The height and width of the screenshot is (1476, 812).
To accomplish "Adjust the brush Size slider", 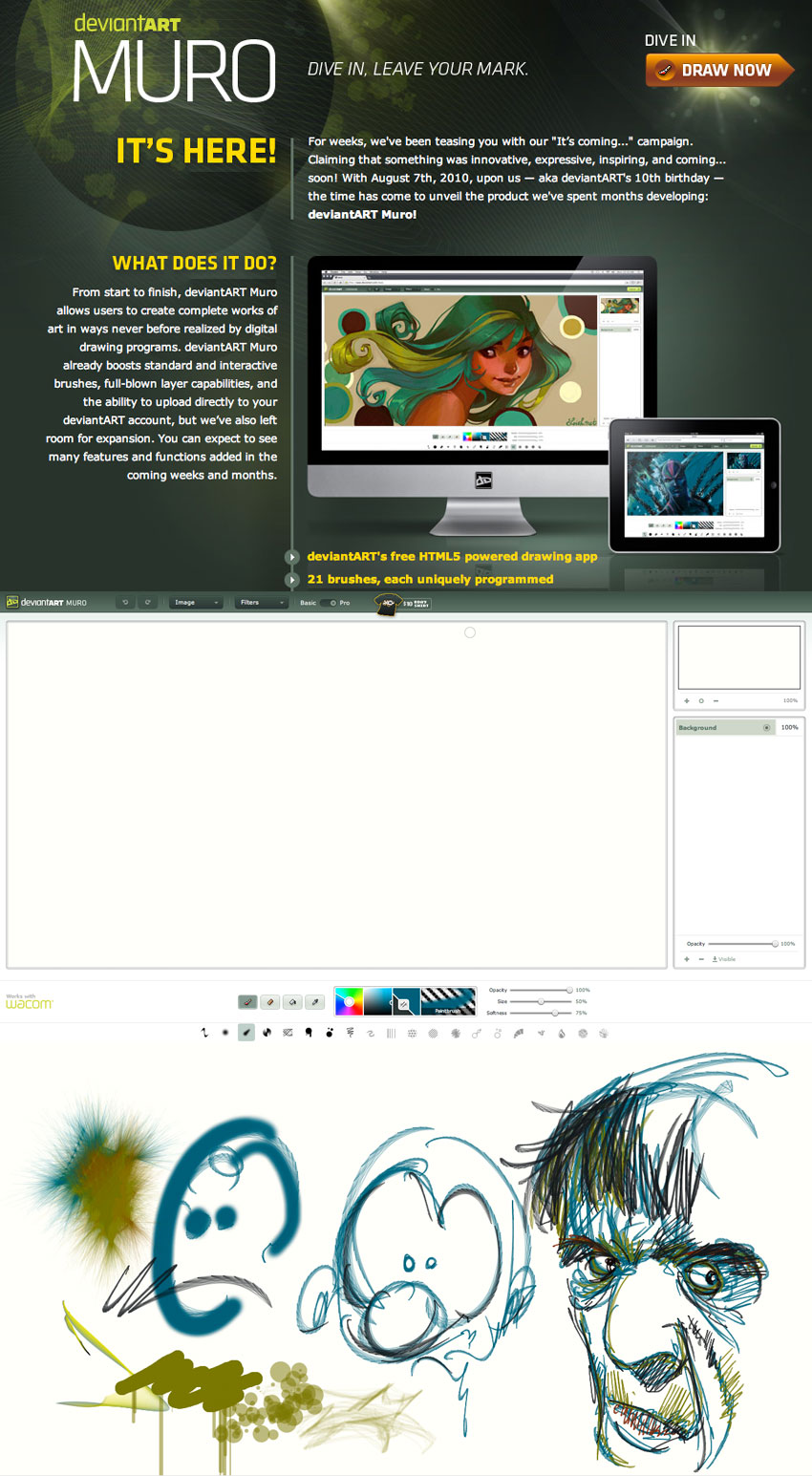I will pos(541,1001).
